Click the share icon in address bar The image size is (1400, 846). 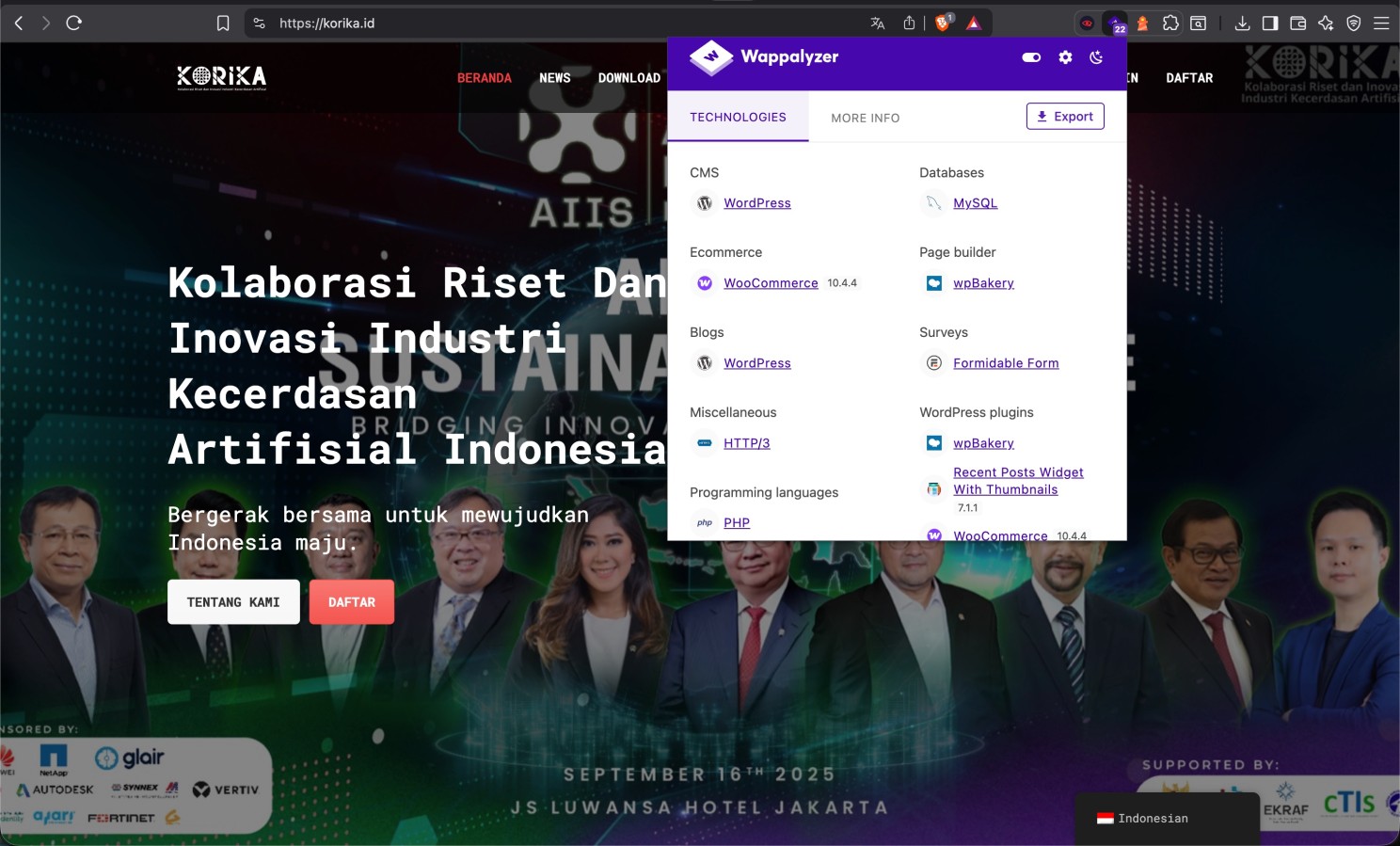(x=909, y=24)
